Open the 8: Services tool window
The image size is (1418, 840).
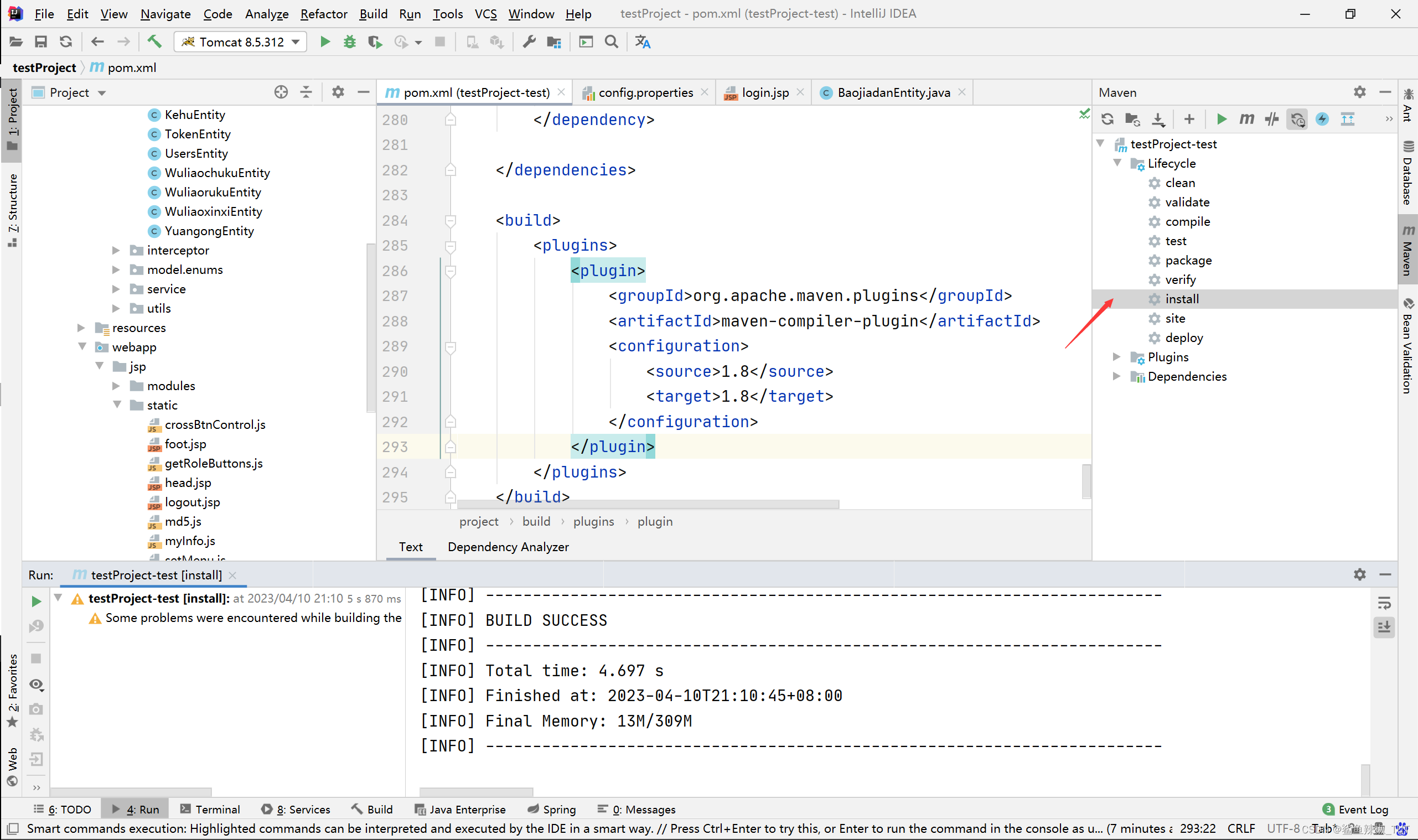296,810
